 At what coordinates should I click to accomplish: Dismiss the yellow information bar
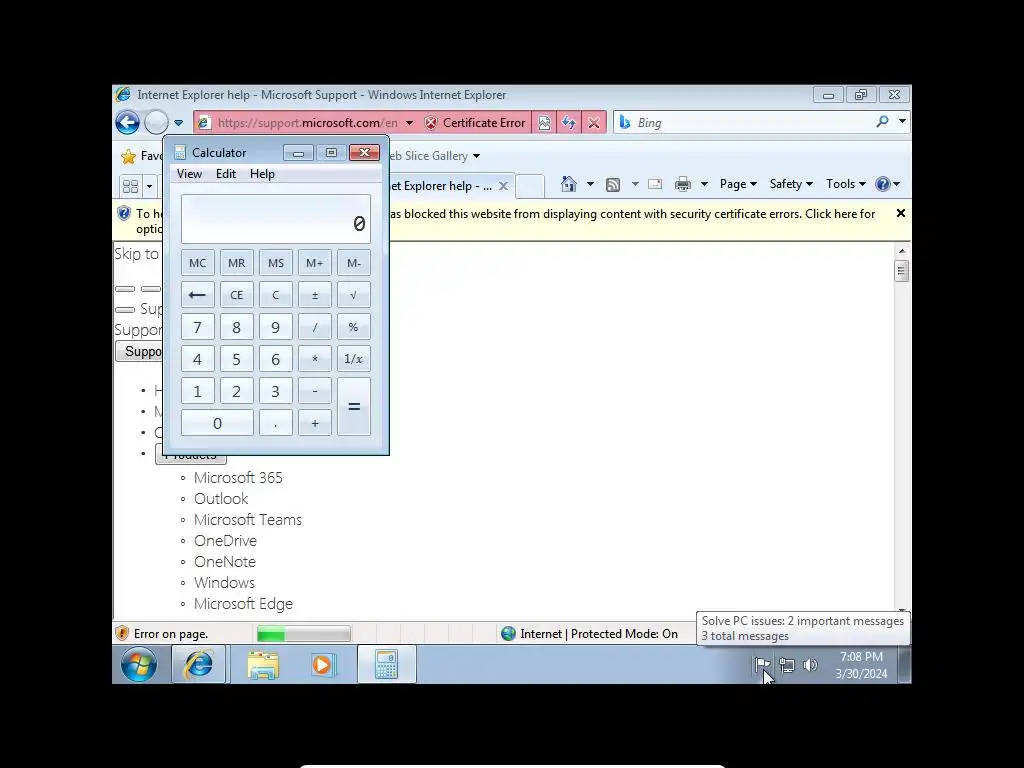tap(901, 213)
